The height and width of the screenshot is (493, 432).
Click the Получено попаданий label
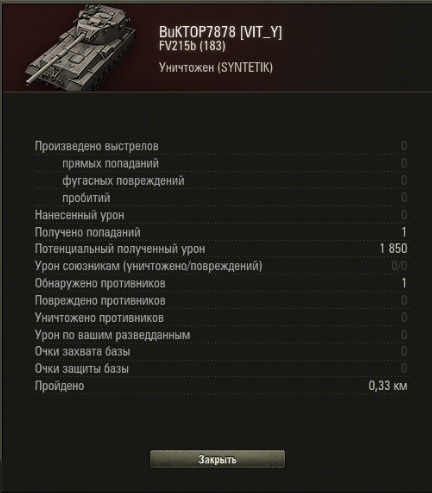pyautogui.click(x=88, y=232)
